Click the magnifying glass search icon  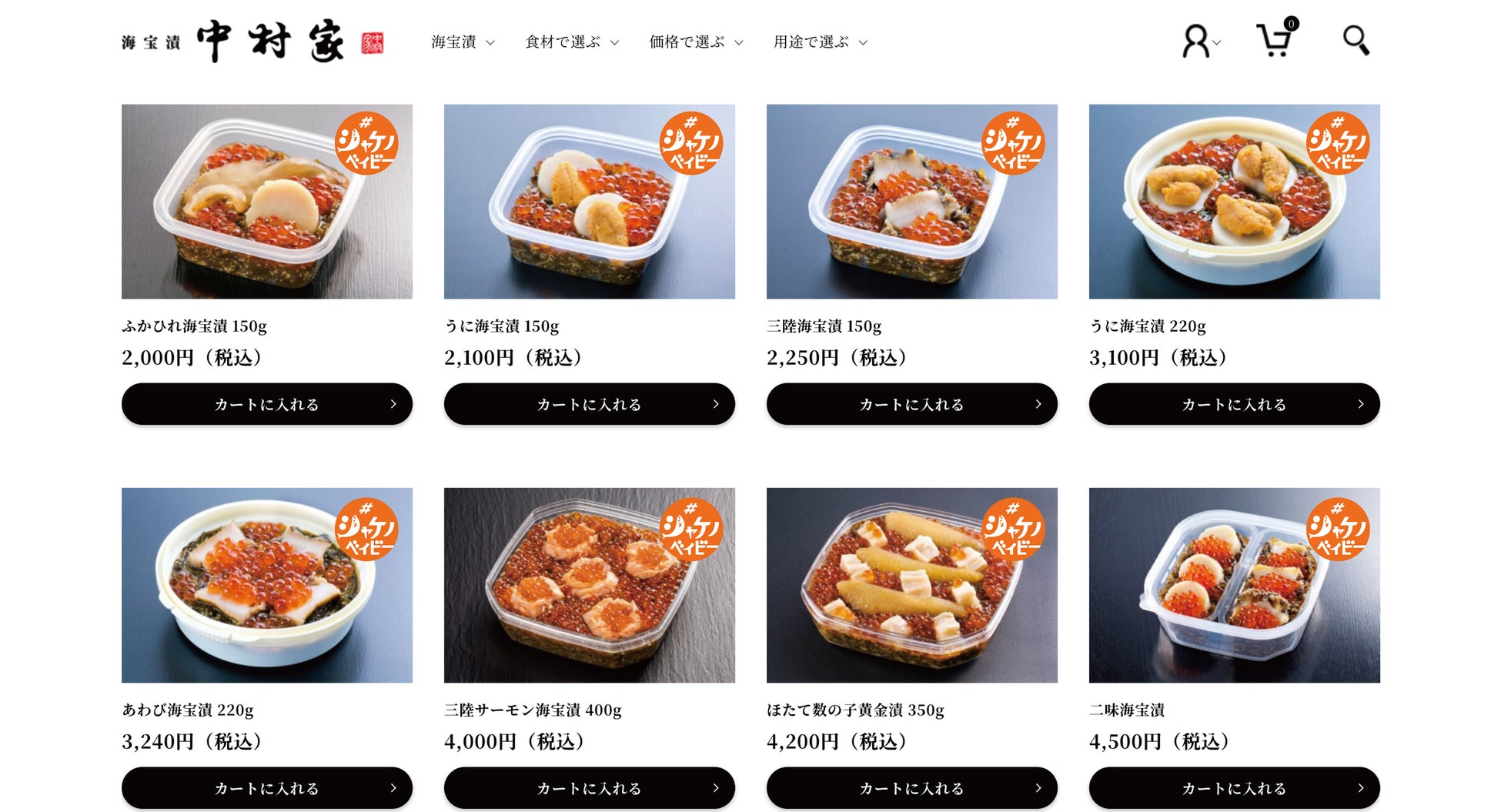click(x=1356, y=41)
